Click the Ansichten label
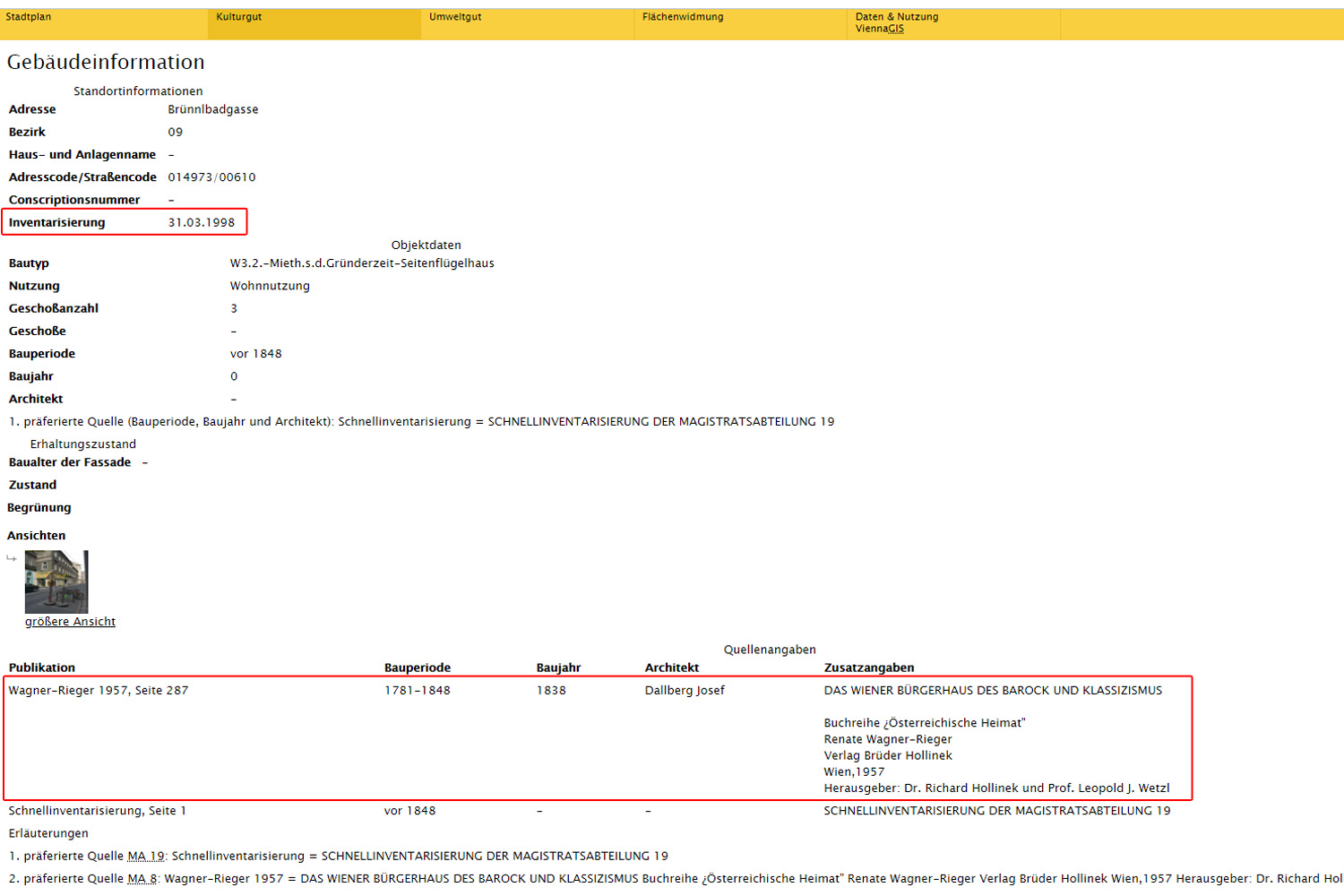This screenshot has height=896, width=1344. pyautogui.click(x=36, y=536)
